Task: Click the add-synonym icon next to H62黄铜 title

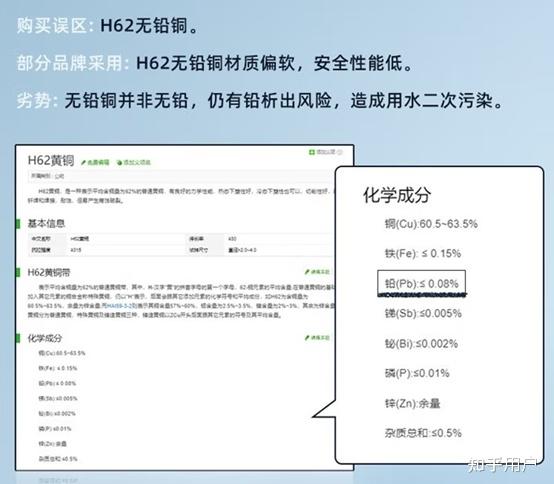Action: coord(119,163)
